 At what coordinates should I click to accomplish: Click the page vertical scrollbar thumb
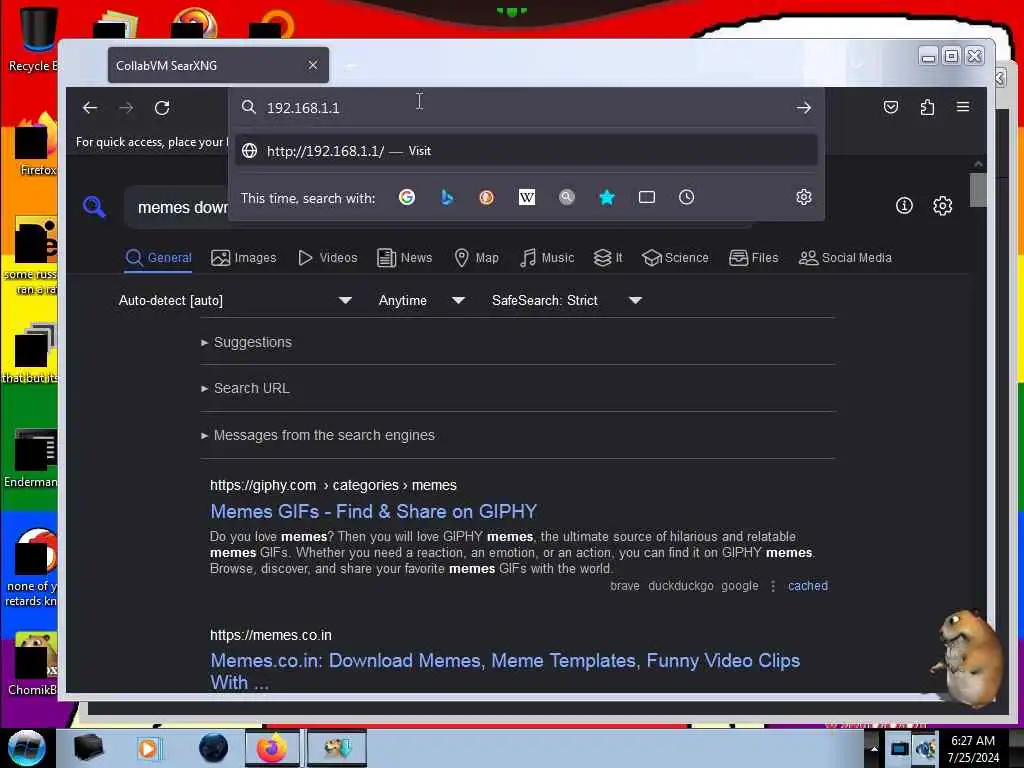(978, 190)
